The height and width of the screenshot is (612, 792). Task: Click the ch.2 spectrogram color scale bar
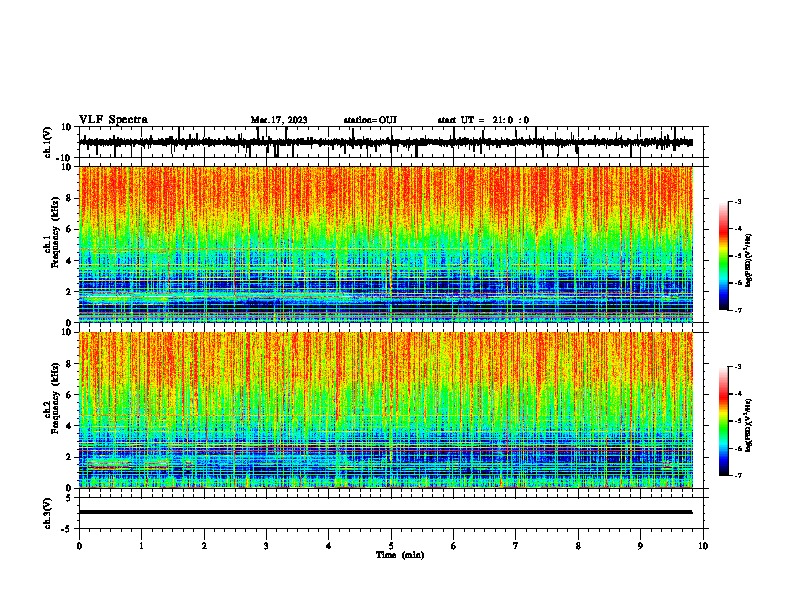724,421
